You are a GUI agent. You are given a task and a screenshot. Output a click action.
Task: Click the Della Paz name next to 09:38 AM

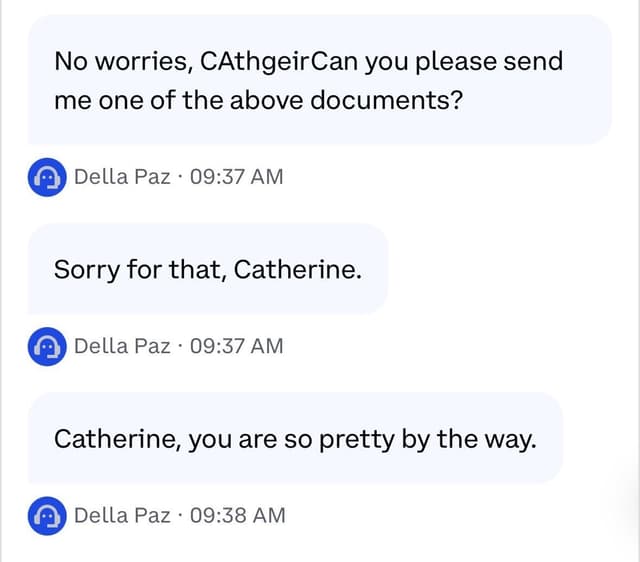point(122,516)
